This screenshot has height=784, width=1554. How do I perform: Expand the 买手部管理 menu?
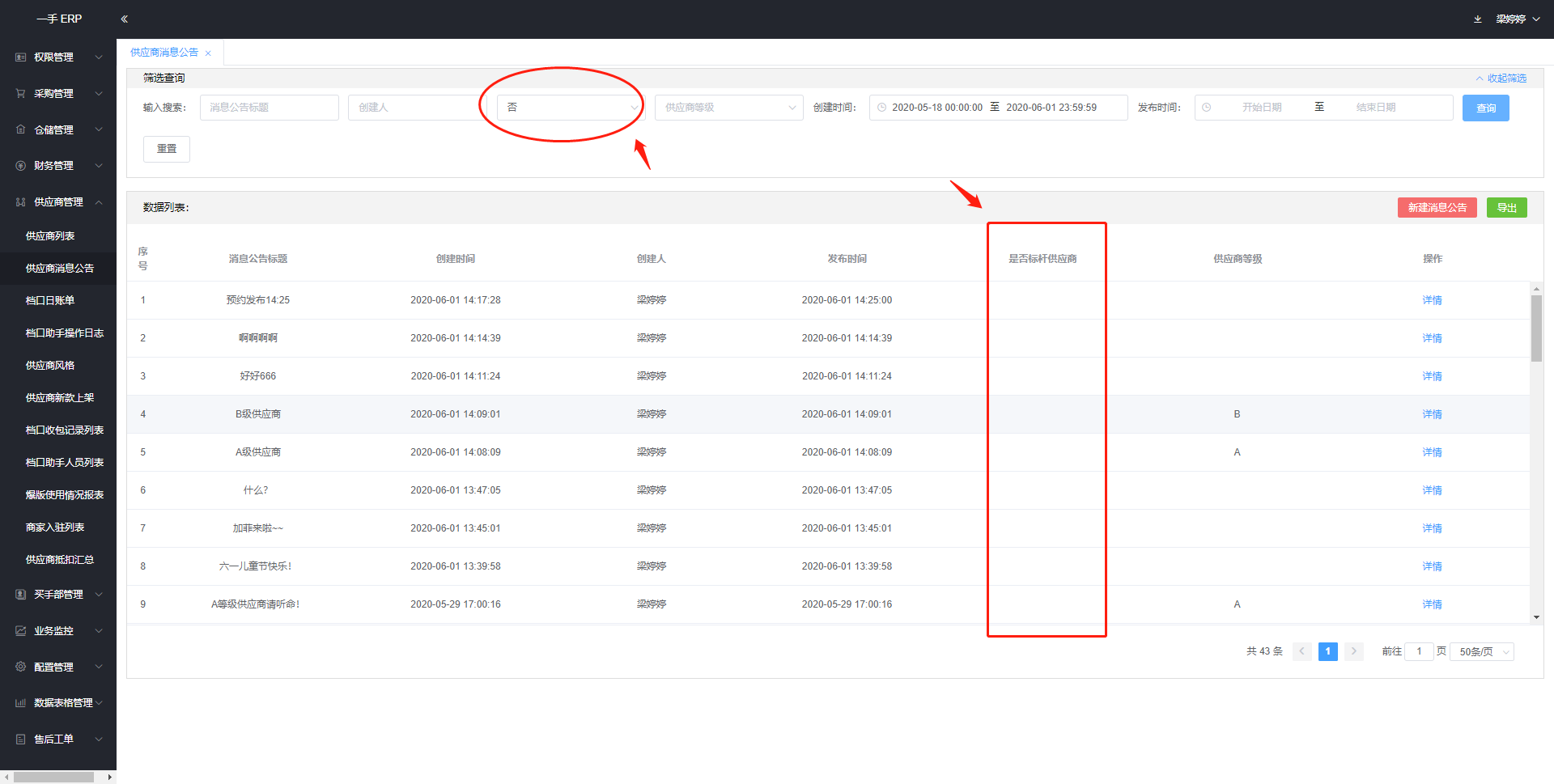pyautogui.click(x=99, y=595)
